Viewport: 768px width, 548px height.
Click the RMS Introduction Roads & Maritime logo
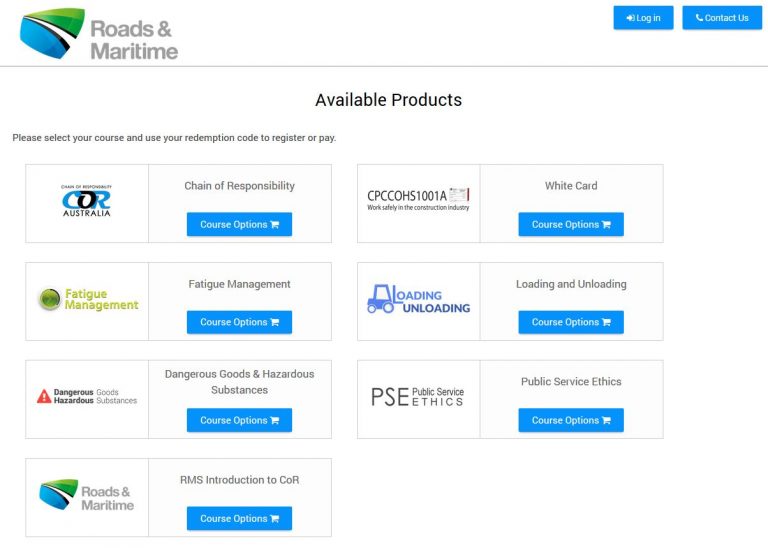pyautogui.click(x=87, y=496)
